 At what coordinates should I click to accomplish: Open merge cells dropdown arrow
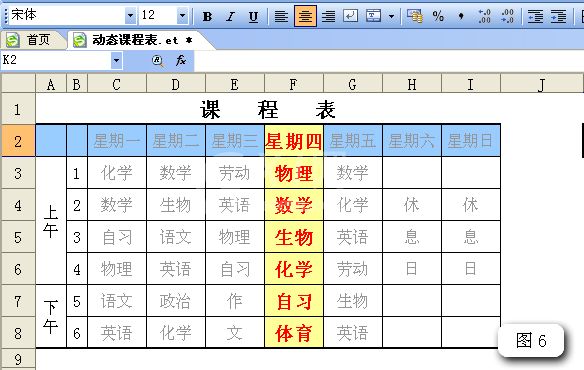pos(391,16)
